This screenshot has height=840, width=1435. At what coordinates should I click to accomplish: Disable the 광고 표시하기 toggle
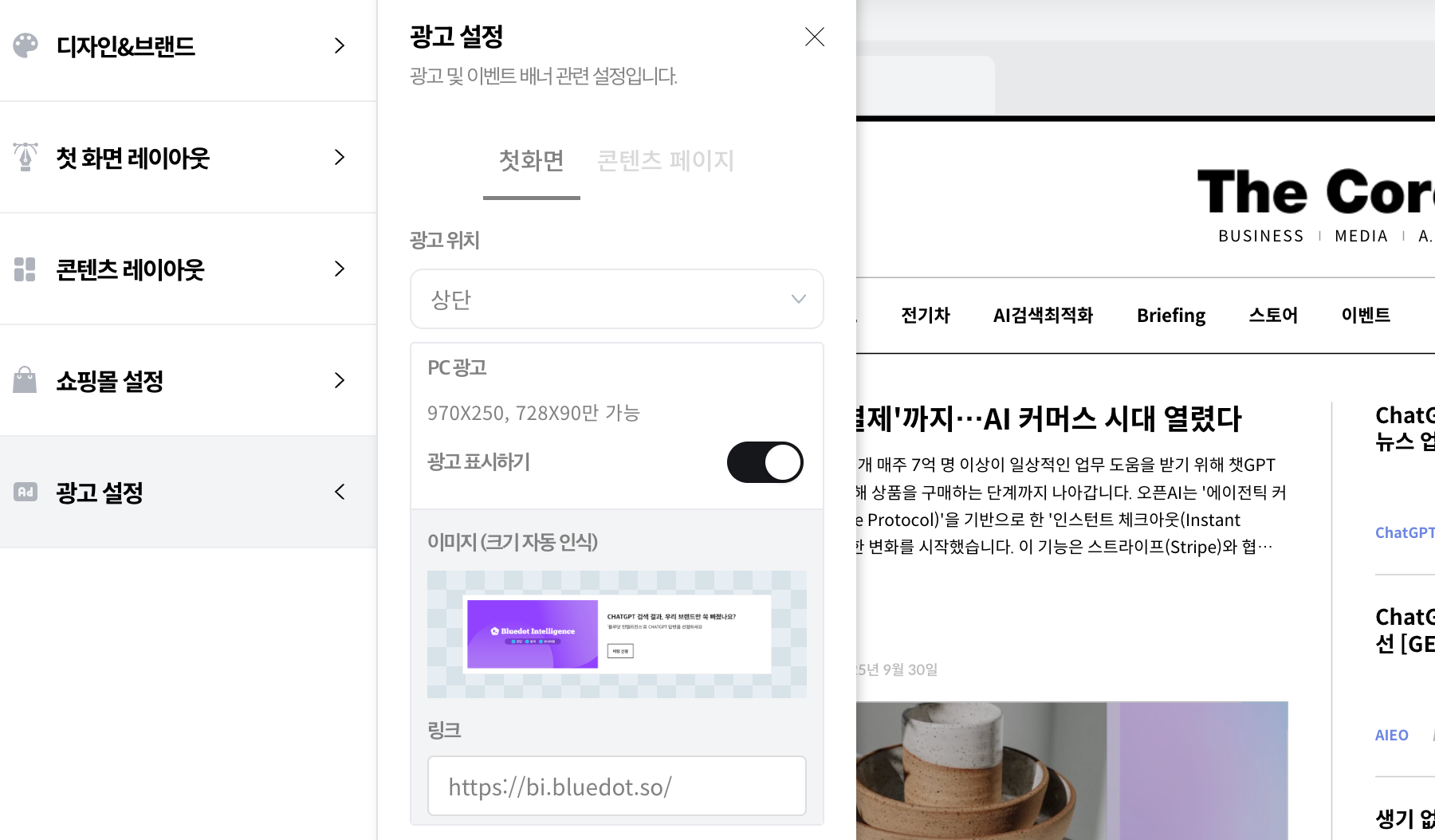pyautogui.click(x=765, y=462)
